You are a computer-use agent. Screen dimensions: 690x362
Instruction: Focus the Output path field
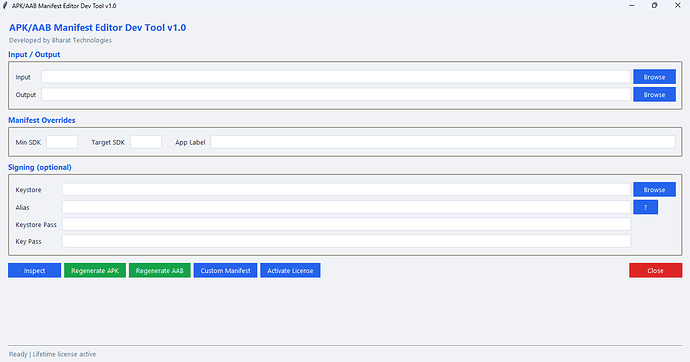[336, 95]
